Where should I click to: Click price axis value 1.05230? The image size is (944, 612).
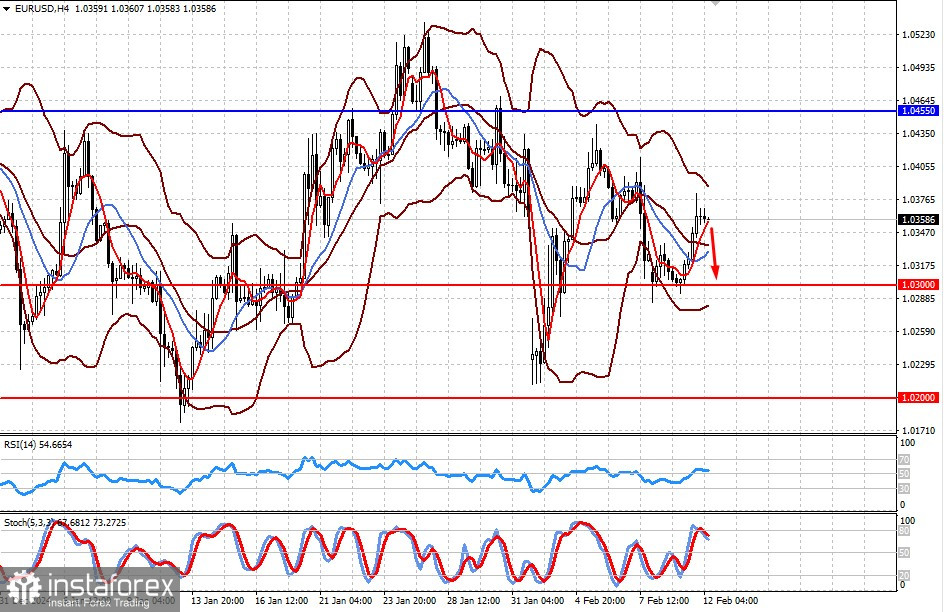click(918, 35)
